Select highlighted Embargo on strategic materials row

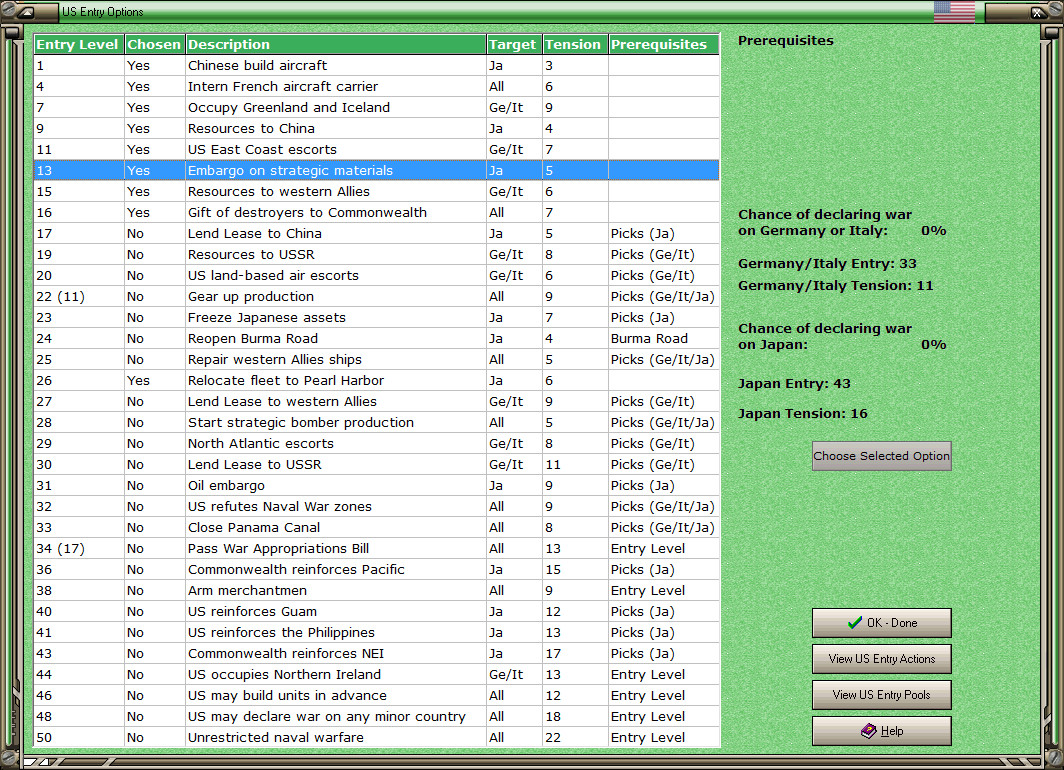[x=377, y=170]
